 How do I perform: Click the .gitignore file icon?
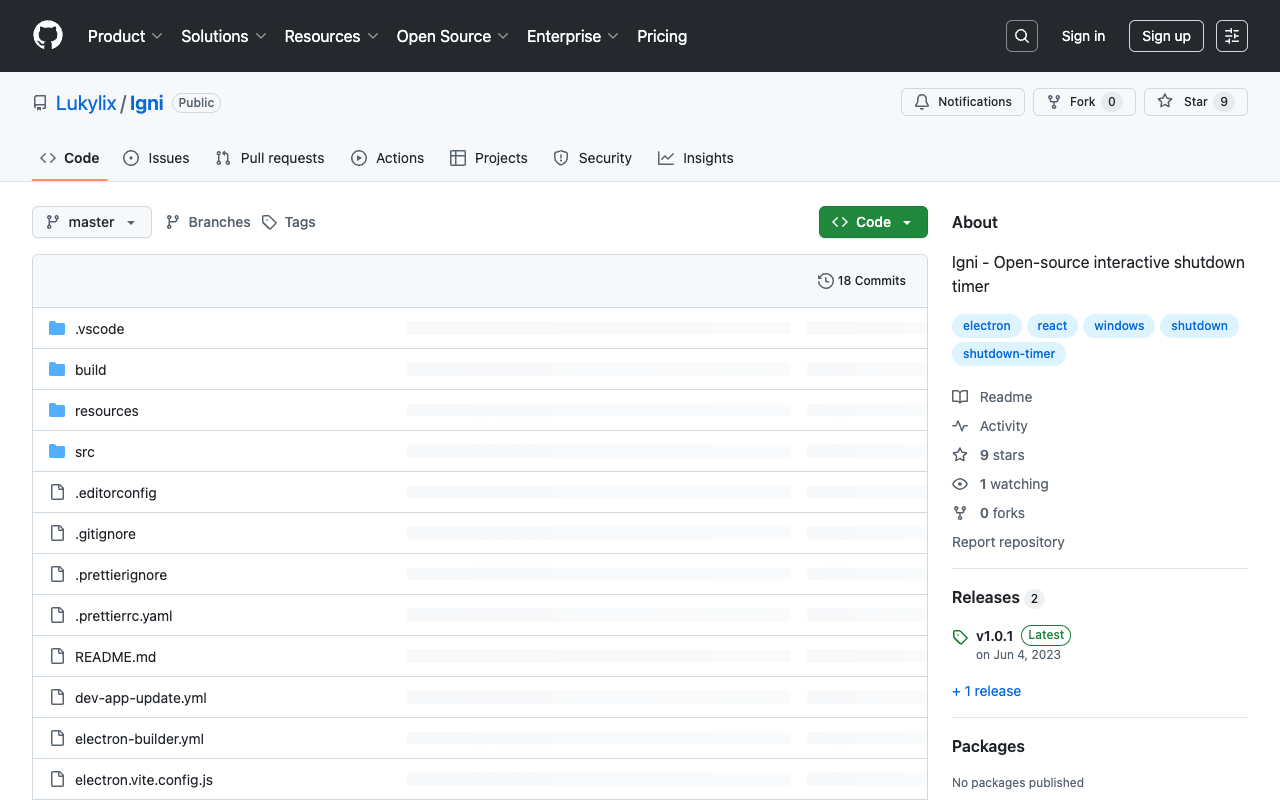[x=57, y=534]
